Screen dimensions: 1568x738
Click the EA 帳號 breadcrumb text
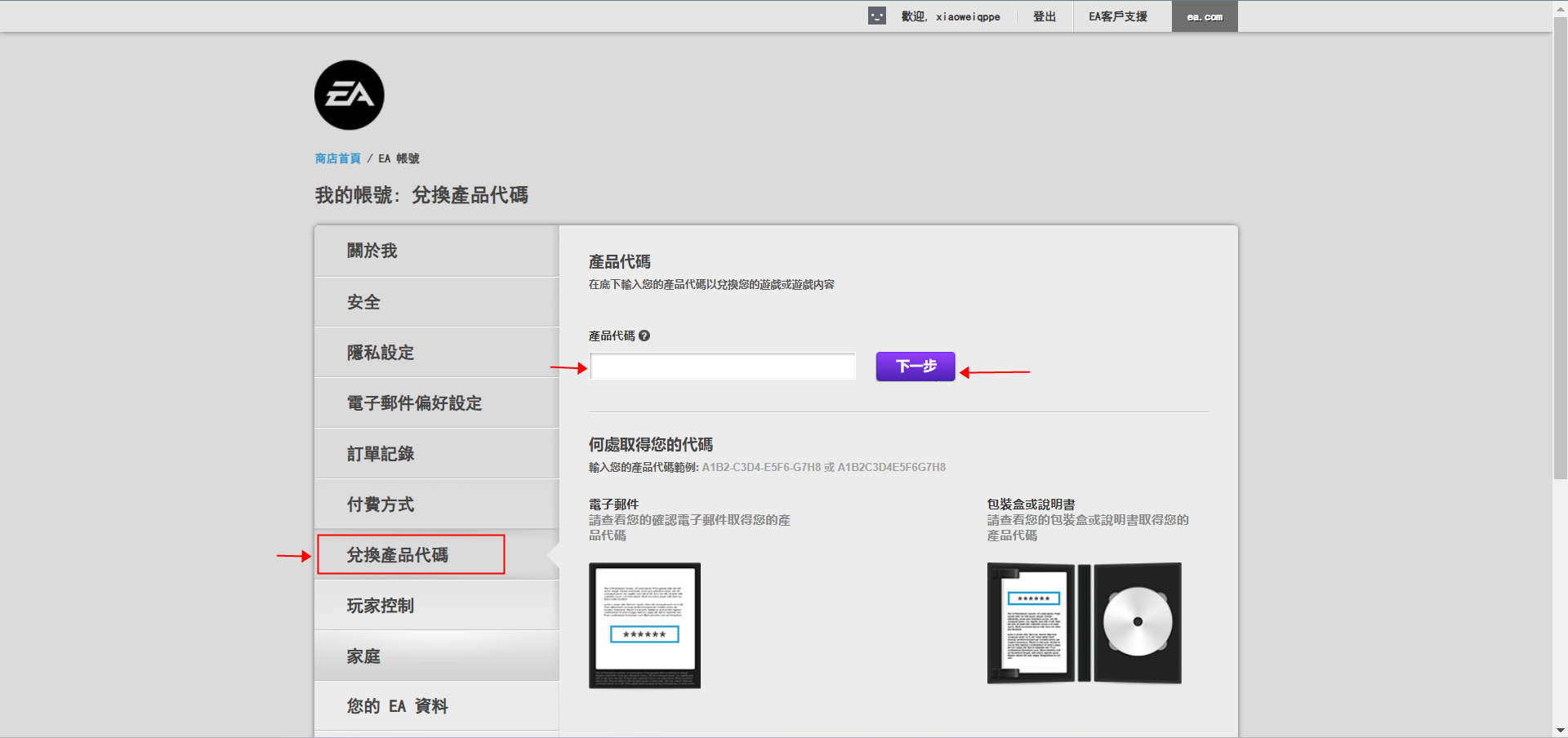[399, 158]
